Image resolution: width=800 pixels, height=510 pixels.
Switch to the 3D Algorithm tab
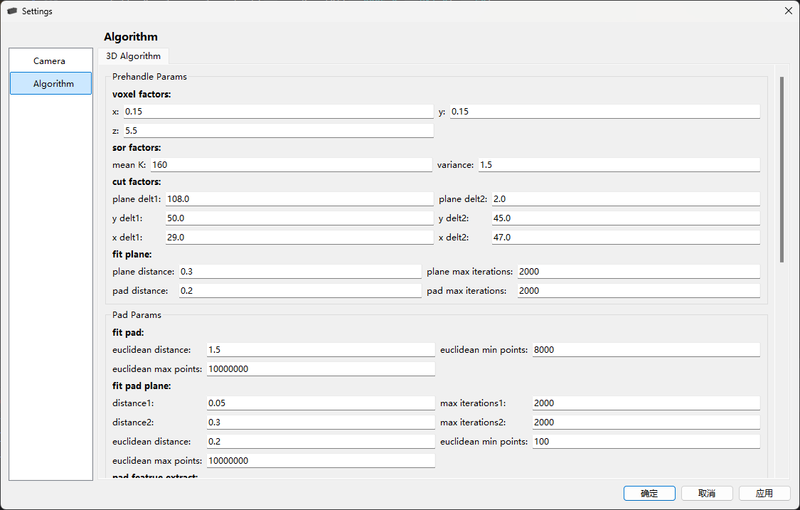tap(134, 56)
